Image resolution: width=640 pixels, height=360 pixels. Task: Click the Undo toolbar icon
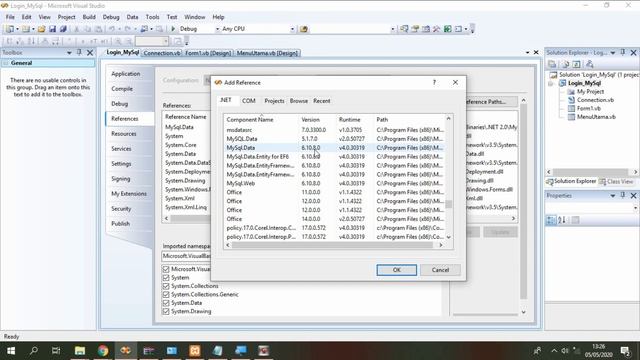click(x=111, y=29)
